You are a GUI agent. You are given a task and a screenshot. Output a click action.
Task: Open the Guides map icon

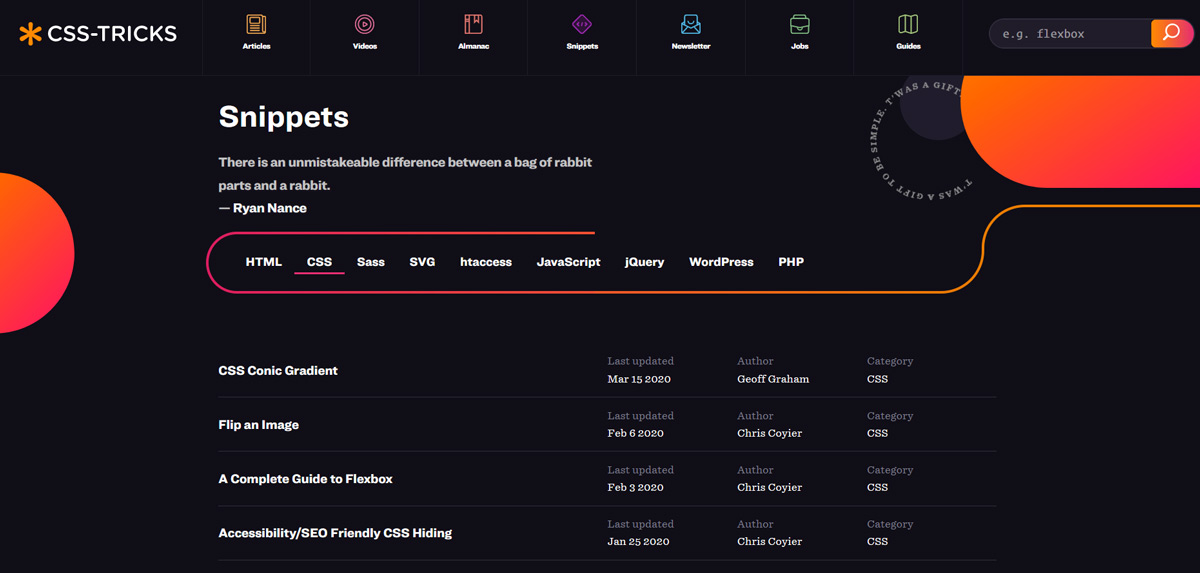908,24
